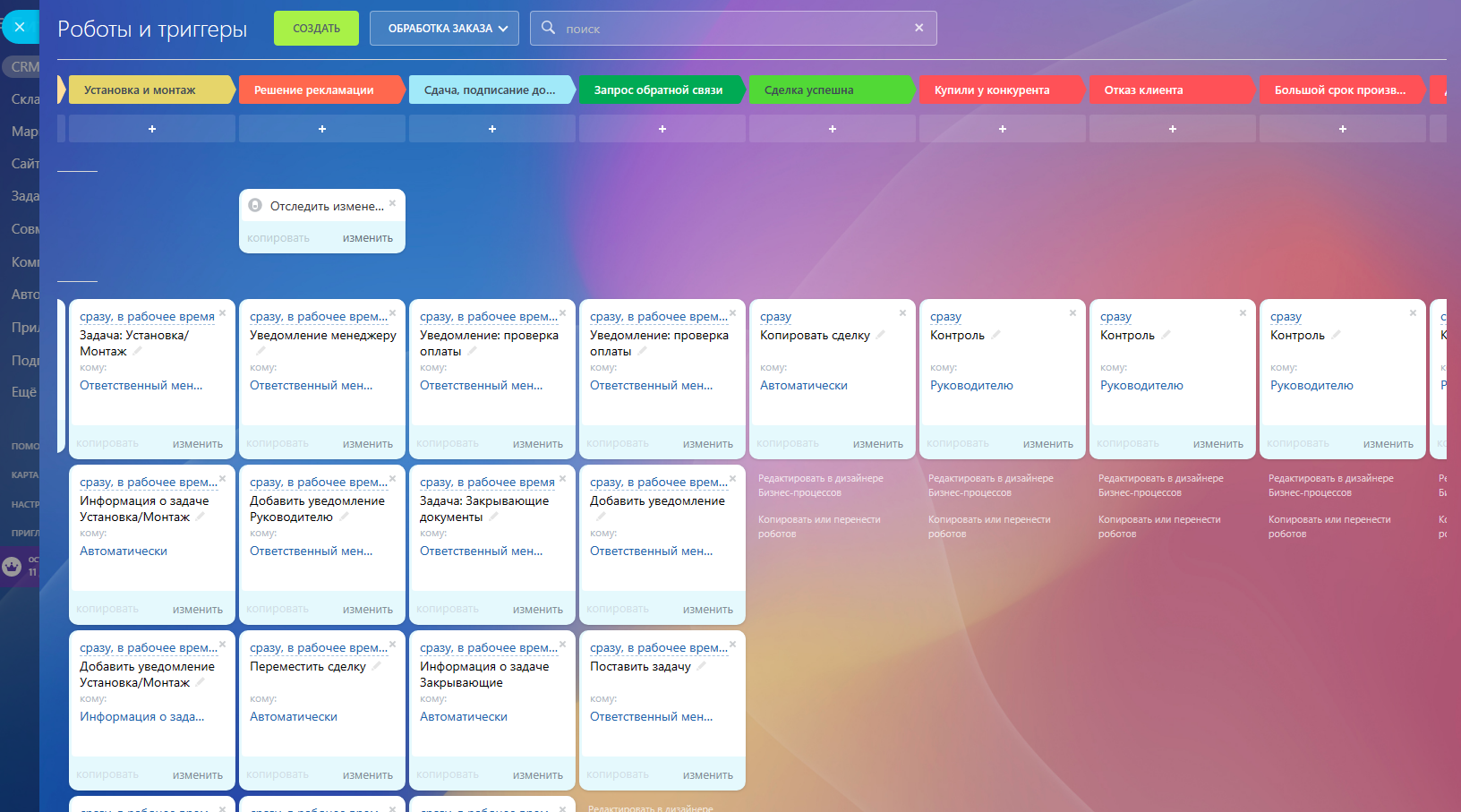1461x812 pixels.
Task: Click plus button under Запрос обратной связи stage
Action: point(662,129)
